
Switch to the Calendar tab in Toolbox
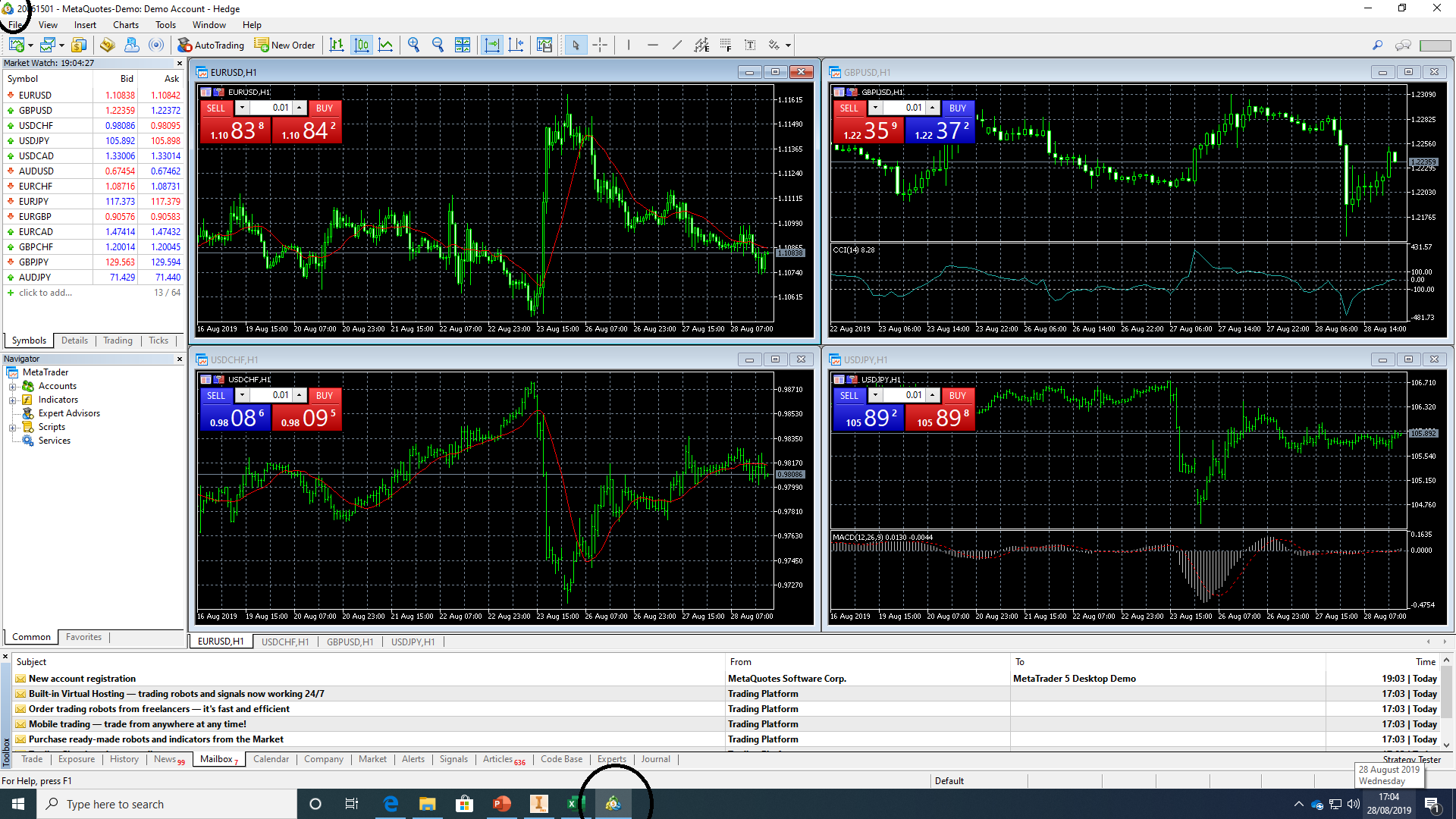point(271,759)
